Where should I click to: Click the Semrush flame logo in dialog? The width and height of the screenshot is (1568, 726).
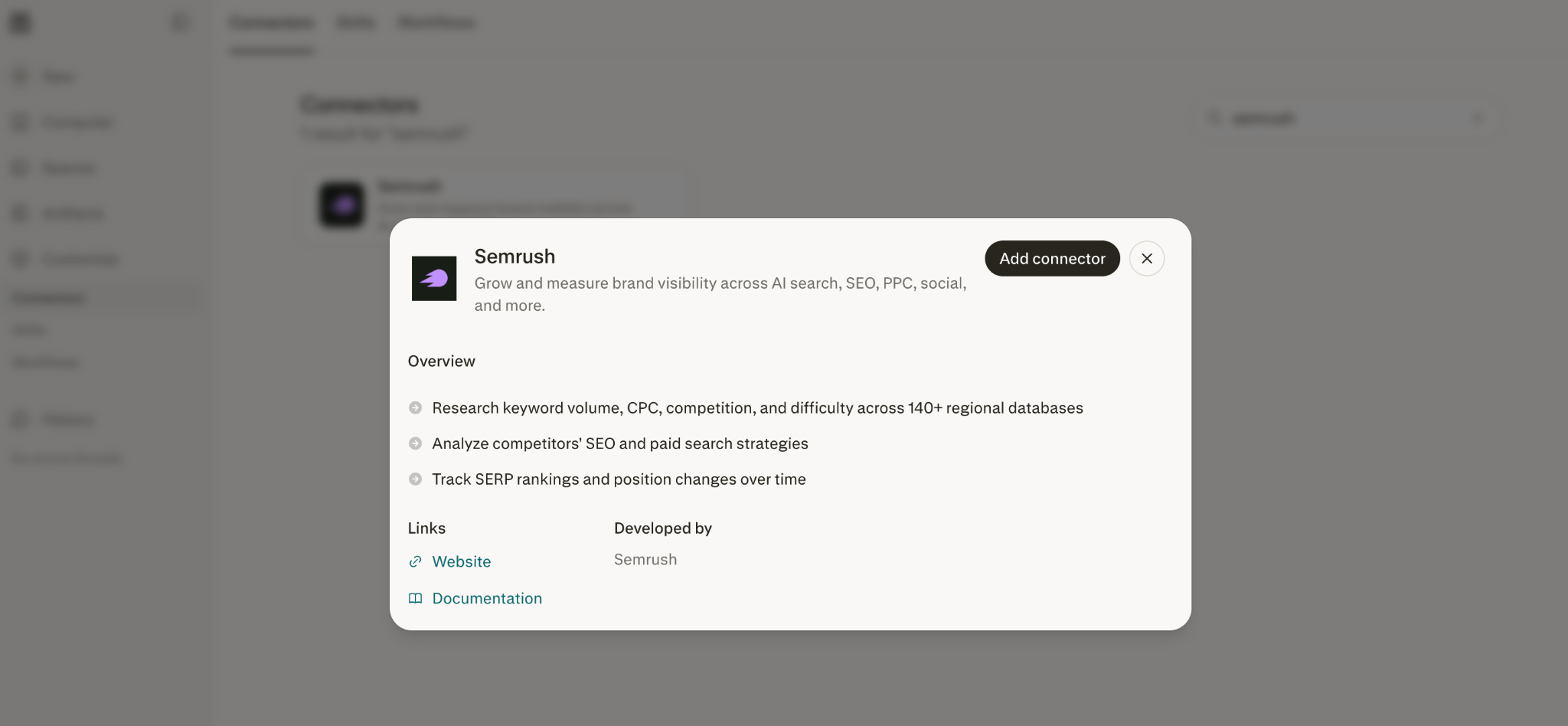434,278
